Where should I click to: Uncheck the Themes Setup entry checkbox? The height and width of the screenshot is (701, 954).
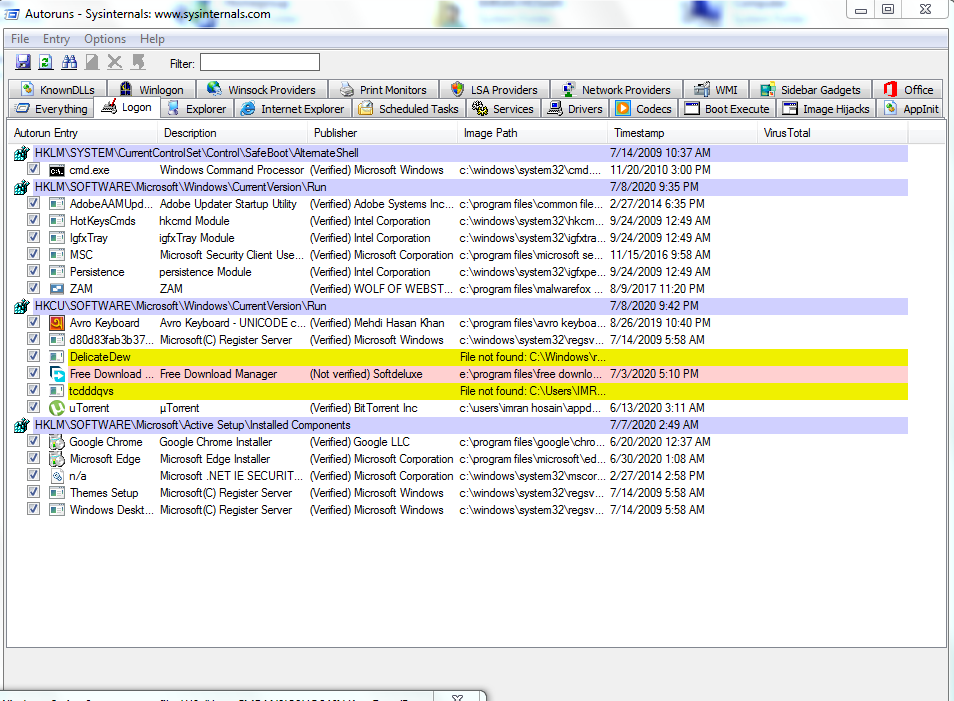pyautogui.click(x=33, y=493)
